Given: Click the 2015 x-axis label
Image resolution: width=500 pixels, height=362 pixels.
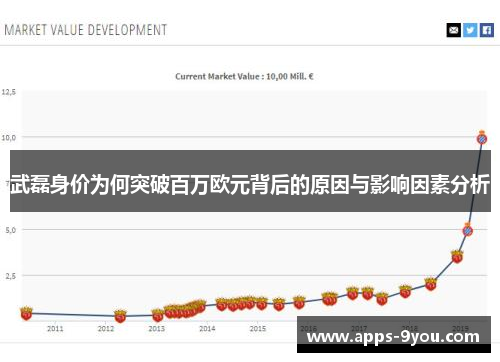Looking at the screenshot, I should tap(258, 329).
